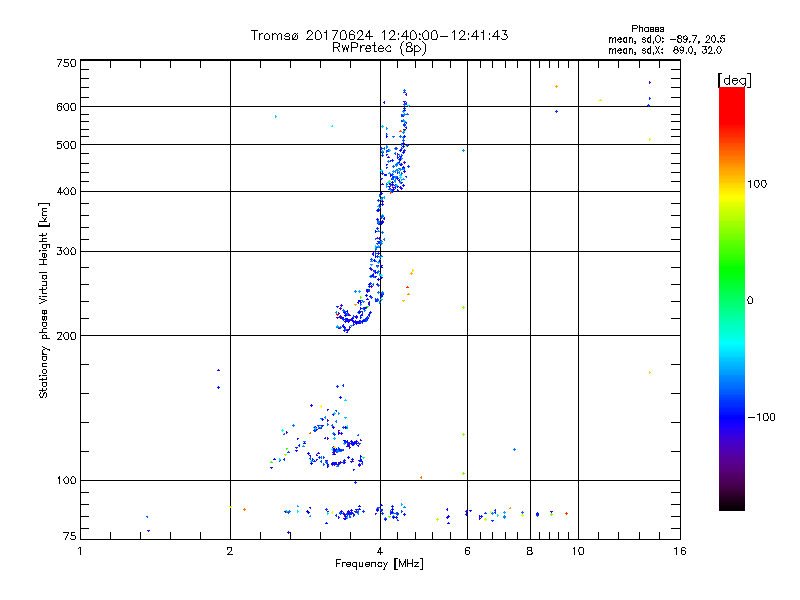
Task: Click the colorbar label '-100'
Action: (761, 417)
